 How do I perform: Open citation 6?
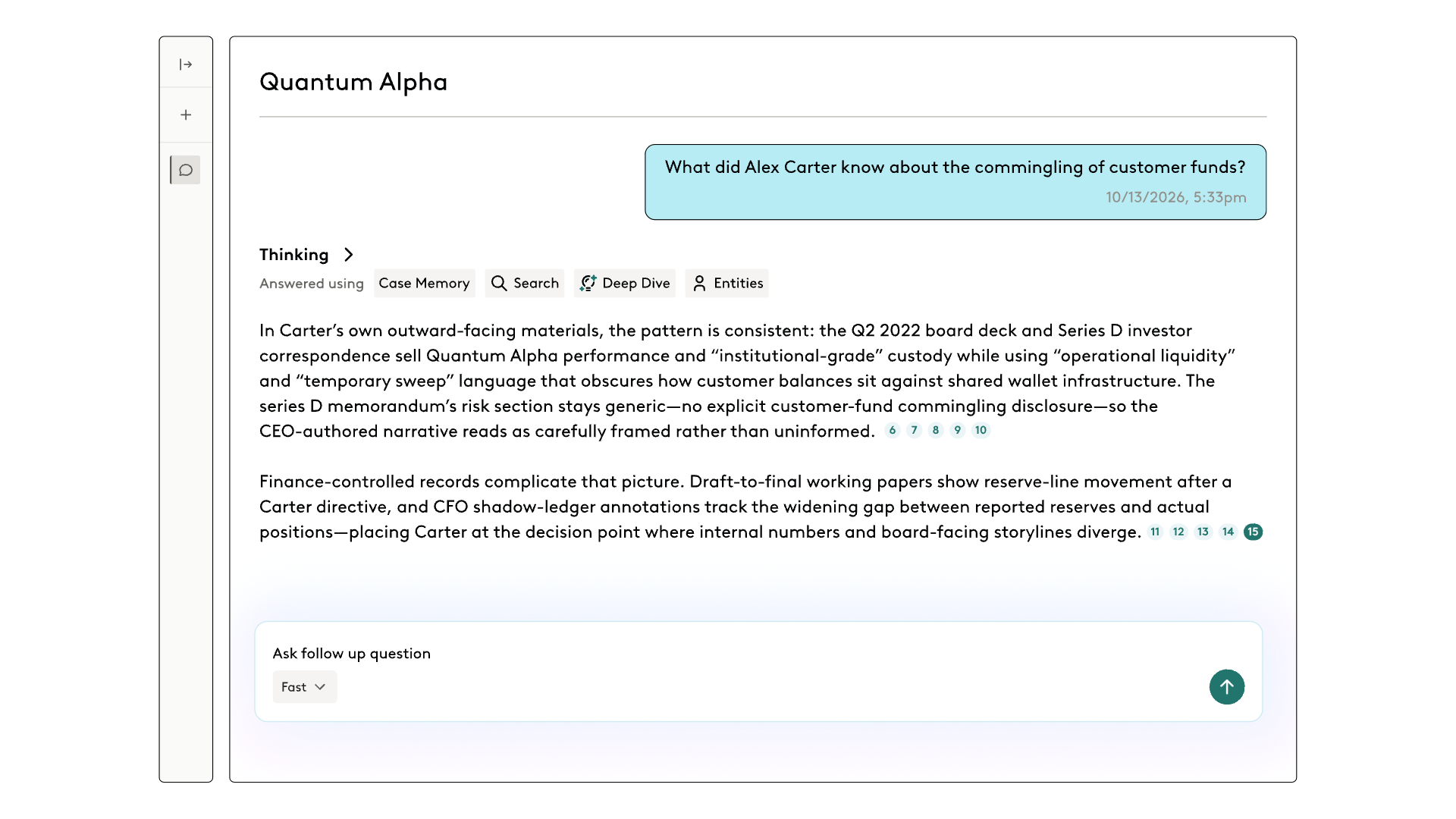[893, 431]
